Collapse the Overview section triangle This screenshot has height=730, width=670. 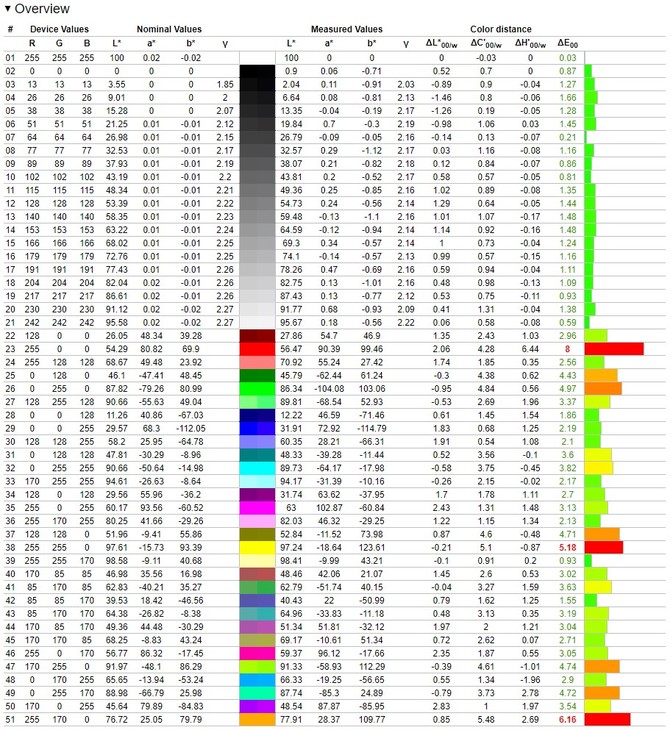pos(7,8)
